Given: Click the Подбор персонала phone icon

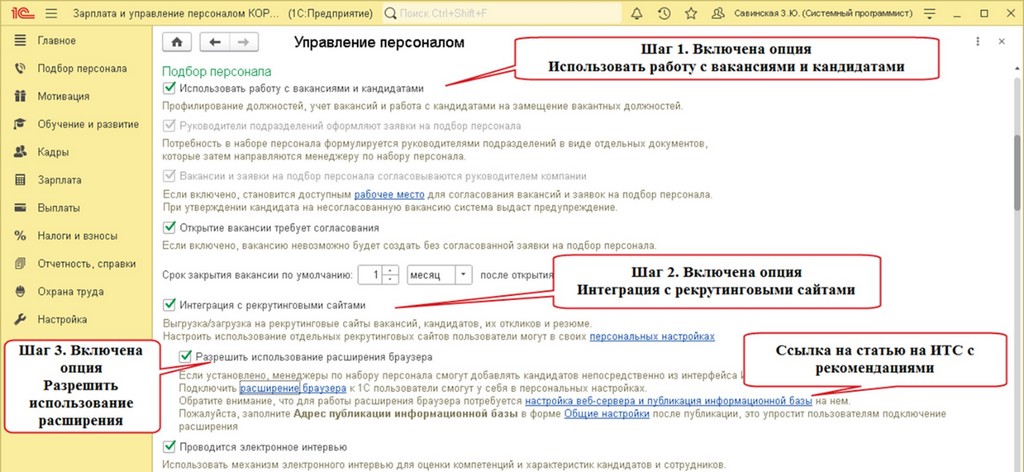Looking at the screenshot, I should coord(20,69).
